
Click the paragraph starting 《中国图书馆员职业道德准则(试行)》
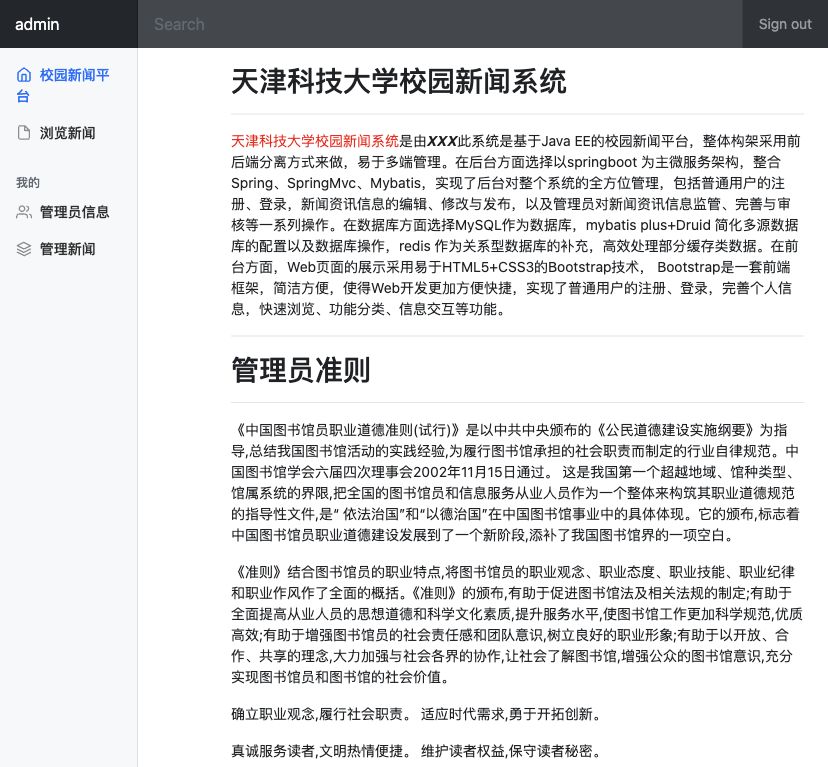[517, 482]
